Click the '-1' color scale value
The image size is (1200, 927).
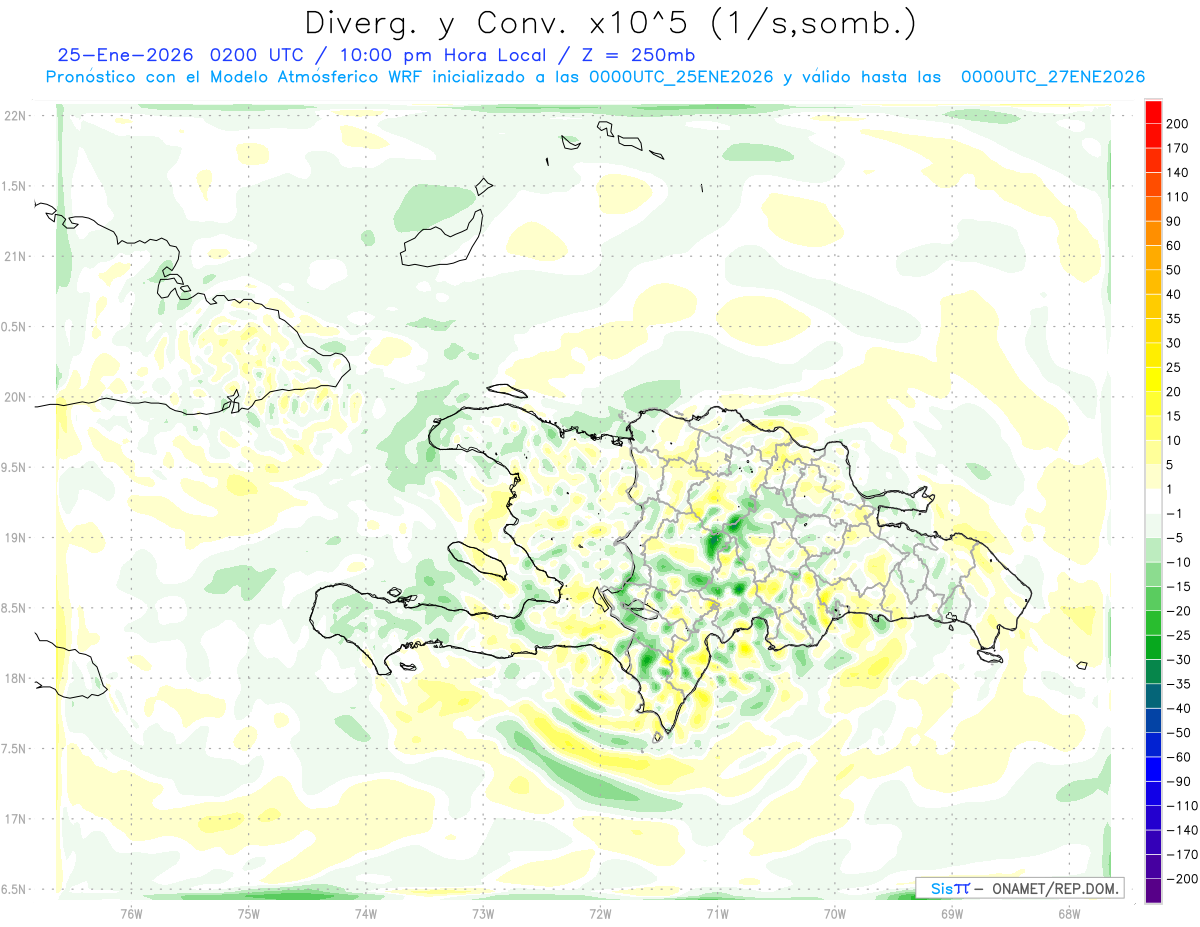(1174, 514)
